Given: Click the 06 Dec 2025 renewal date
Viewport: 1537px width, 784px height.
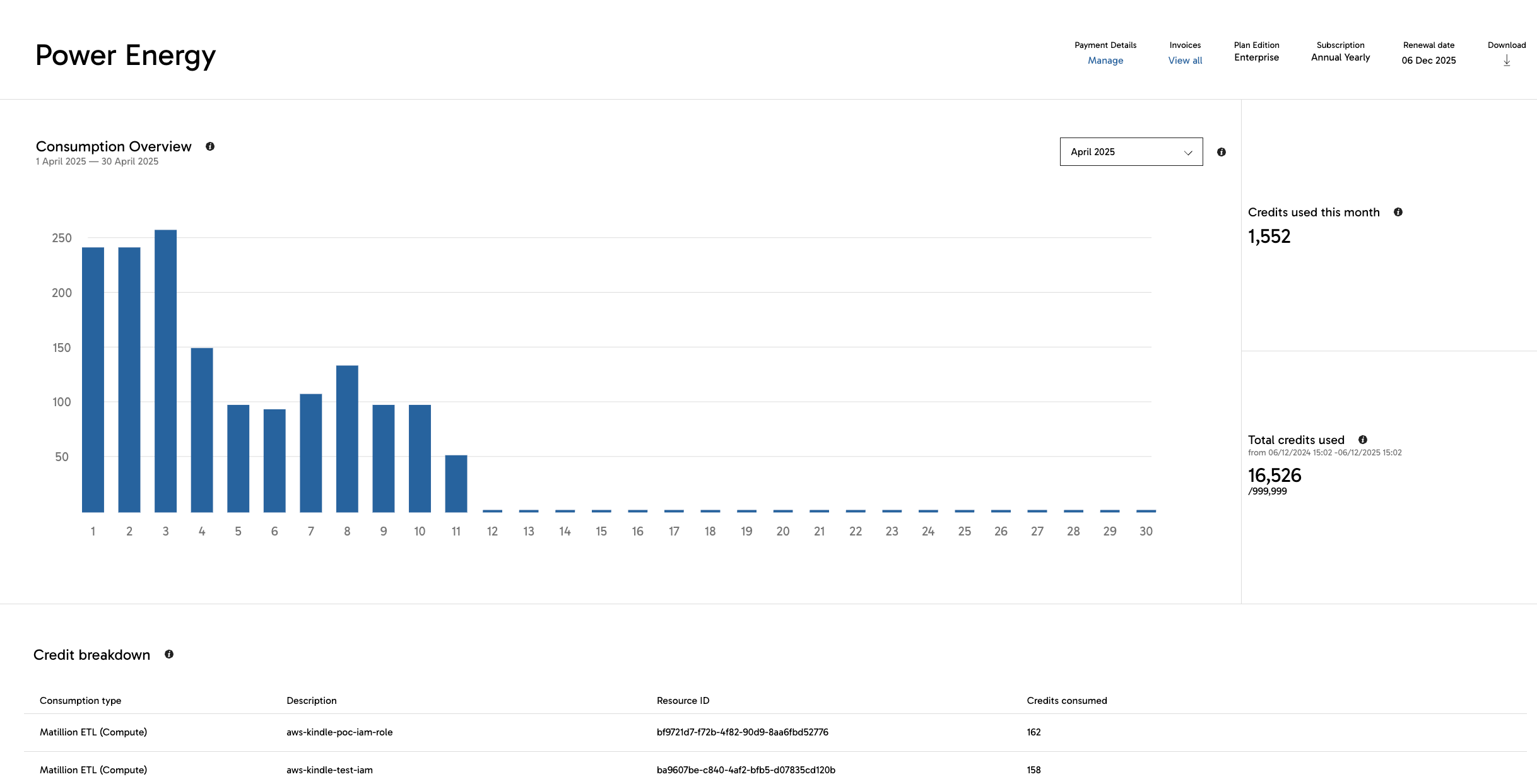Looking at the screenshot, I should pos(1428,61).
